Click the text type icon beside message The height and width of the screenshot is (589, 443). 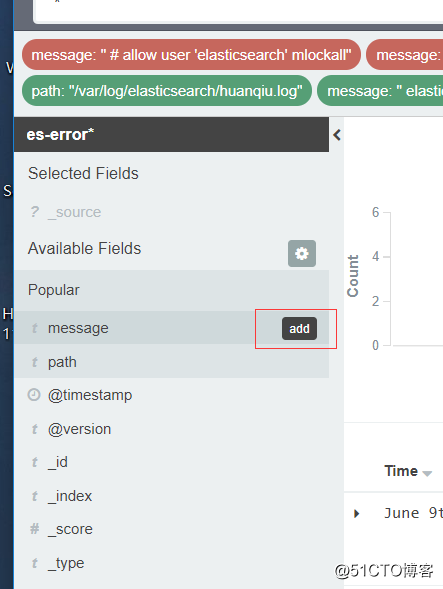(35, 328)
